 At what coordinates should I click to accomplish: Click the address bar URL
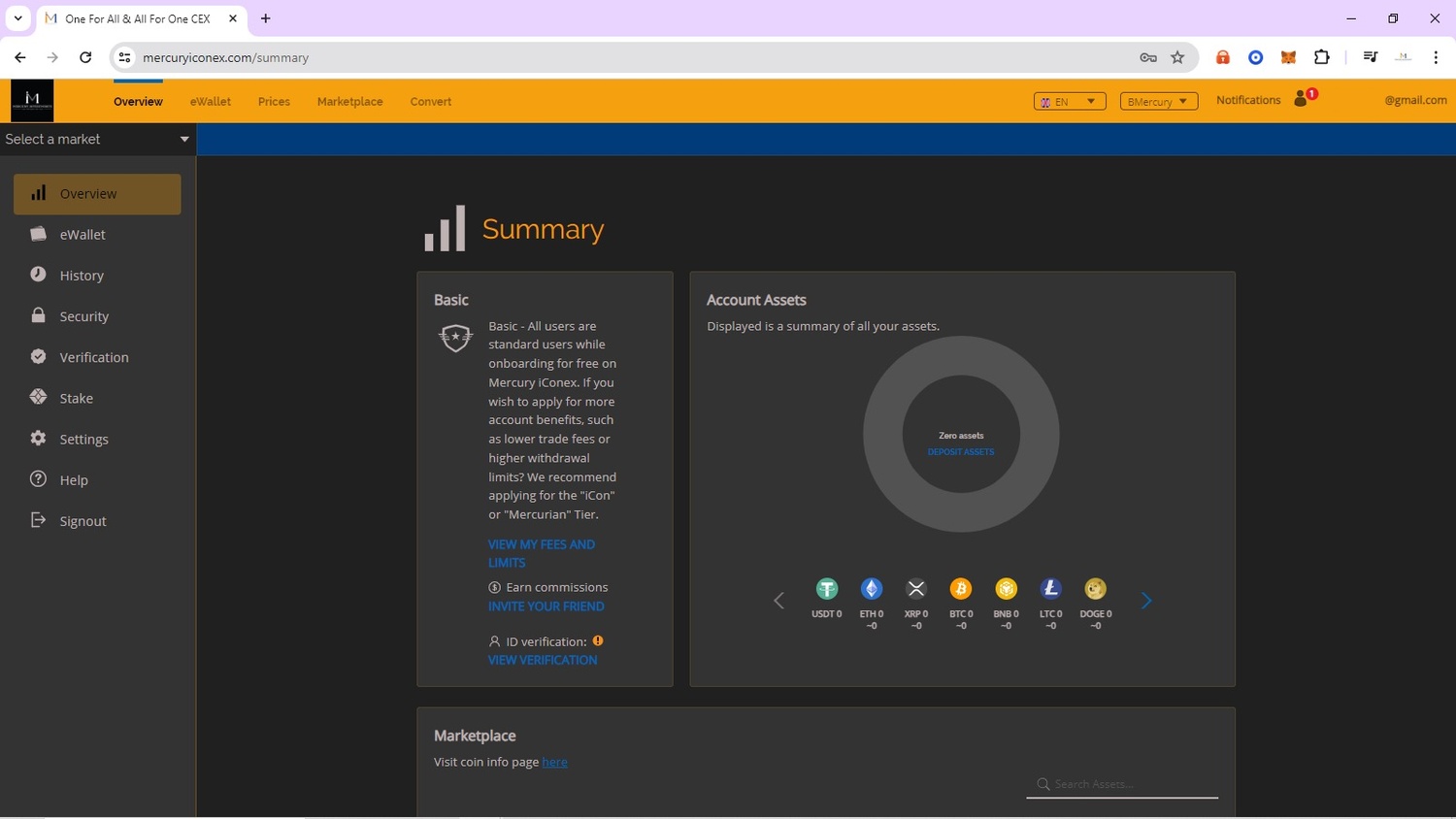[x=225, y=57]
